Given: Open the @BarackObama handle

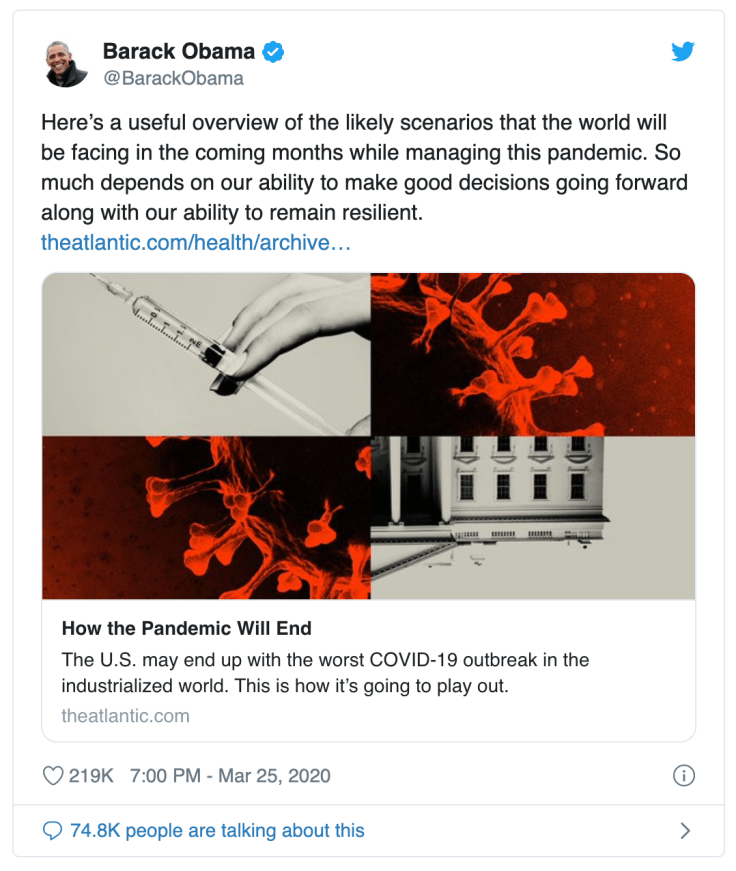Looking at the screenshot, I should 173,78.
